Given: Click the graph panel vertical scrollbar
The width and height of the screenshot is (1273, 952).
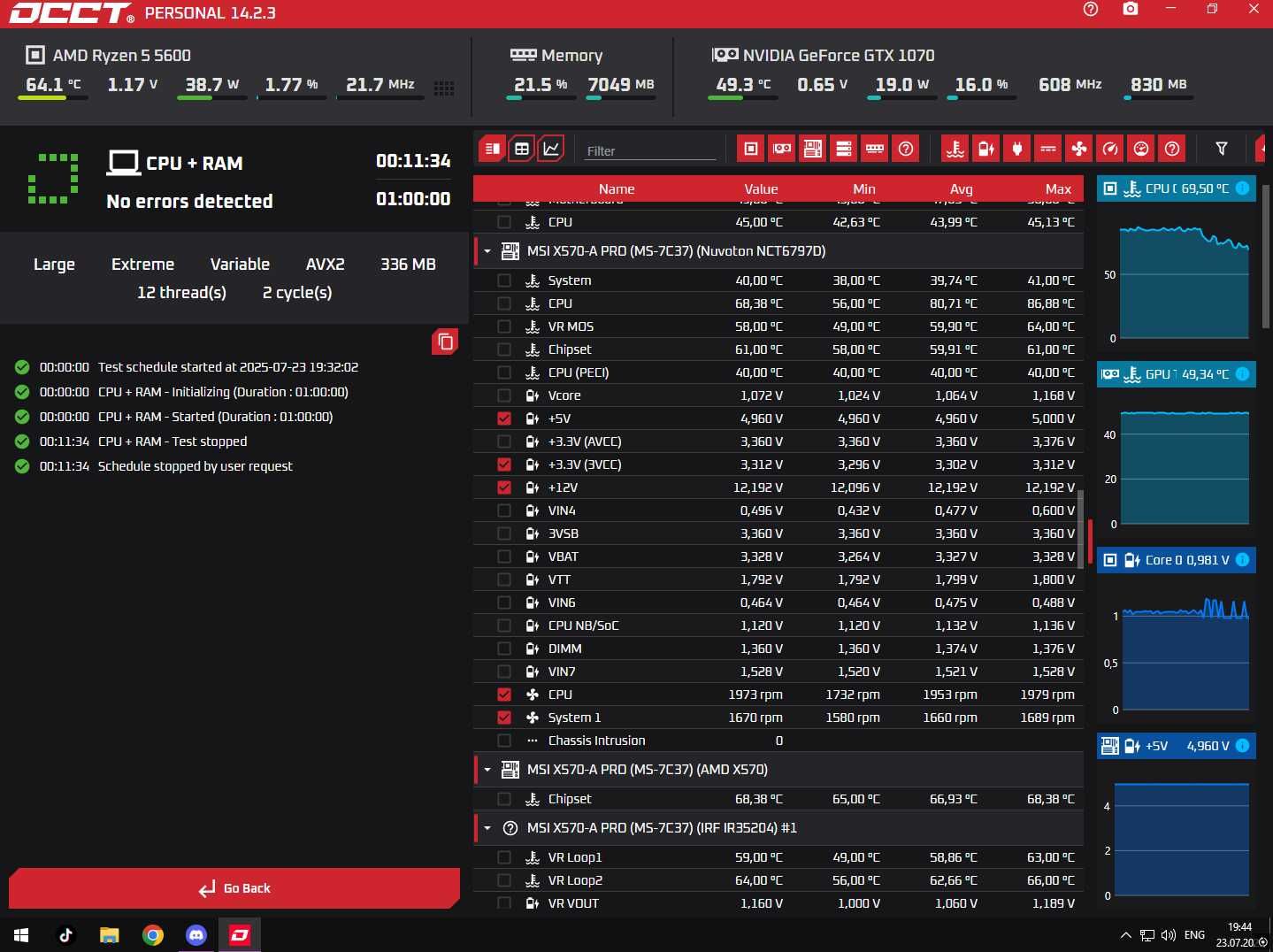Looking at the screenshot, I should point(1266,257).
